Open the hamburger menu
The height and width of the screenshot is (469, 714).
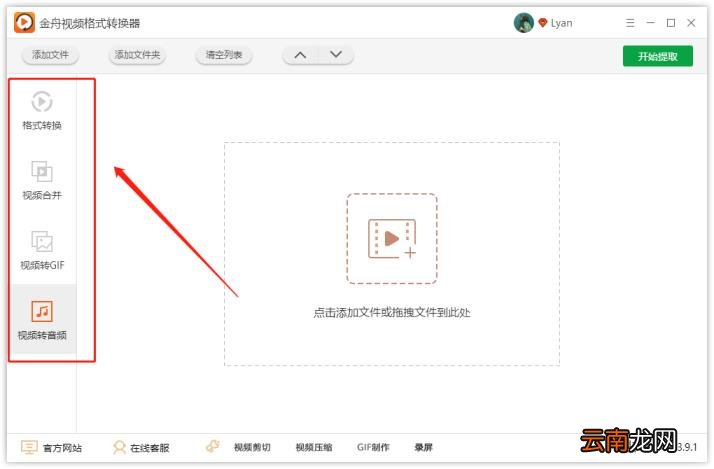pyautogui.click(x=630, y=23)
